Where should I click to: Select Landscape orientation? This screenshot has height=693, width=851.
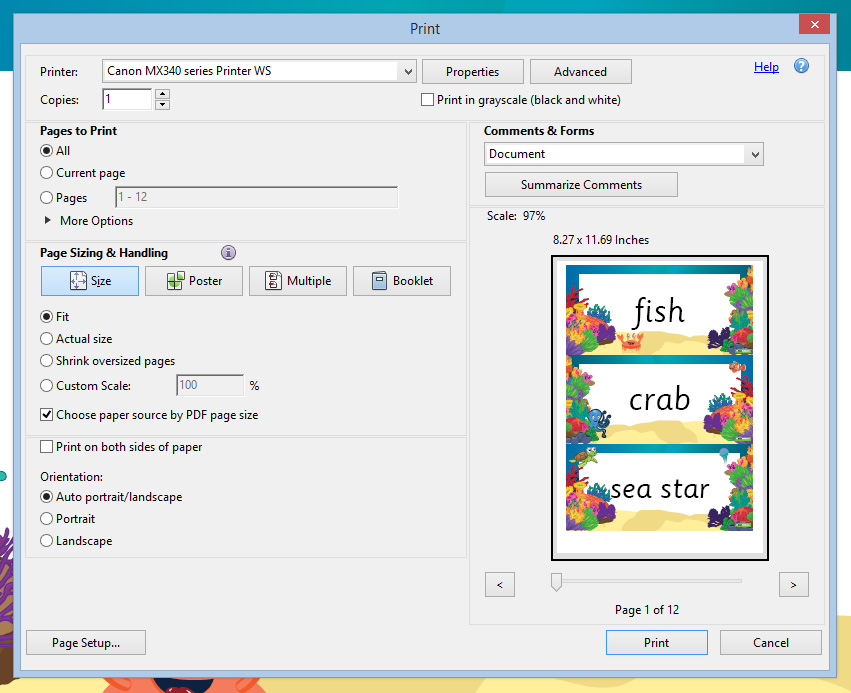[47, 541]
